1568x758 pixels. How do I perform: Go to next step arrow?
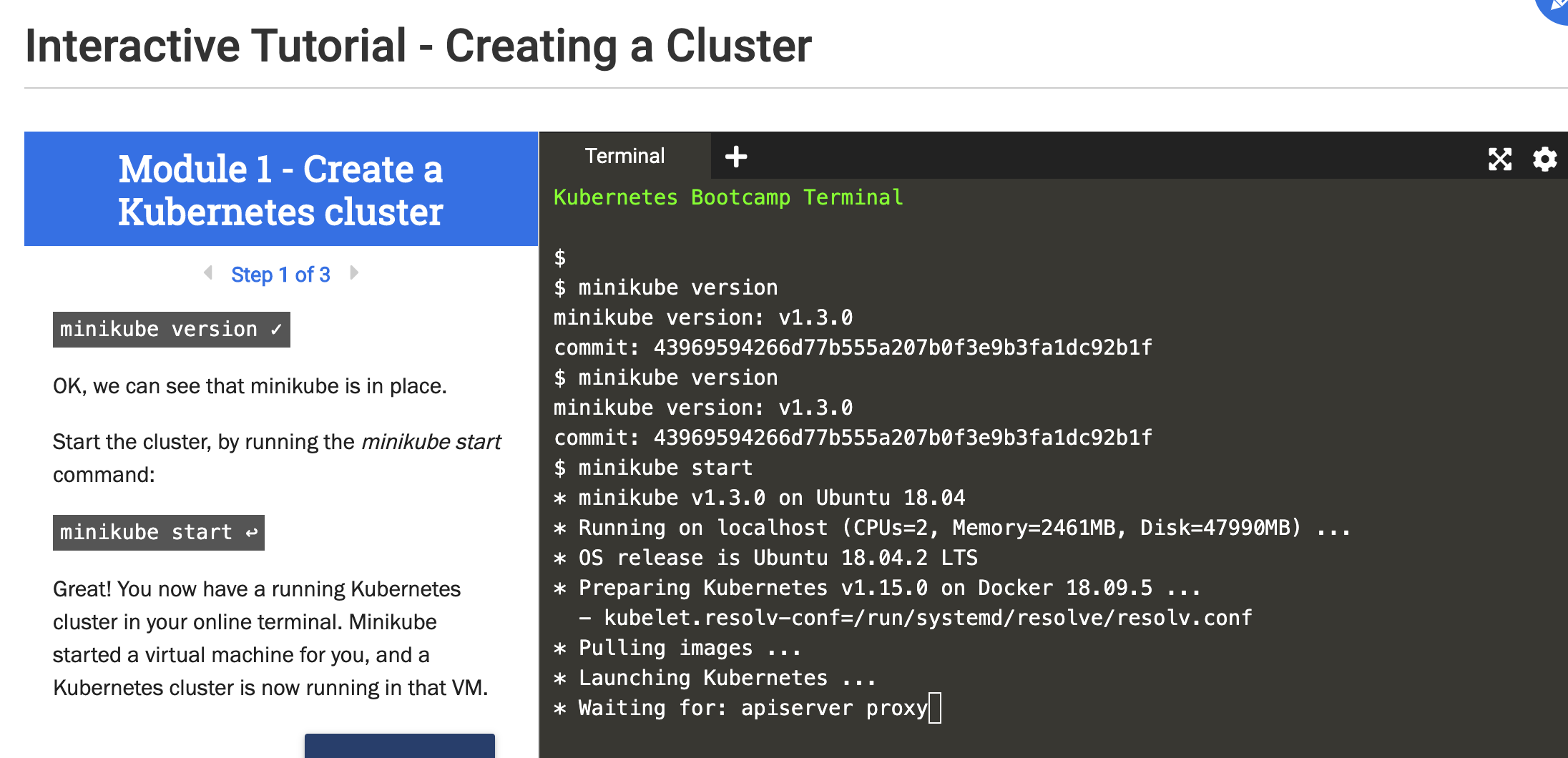click(x=354, y=272)
